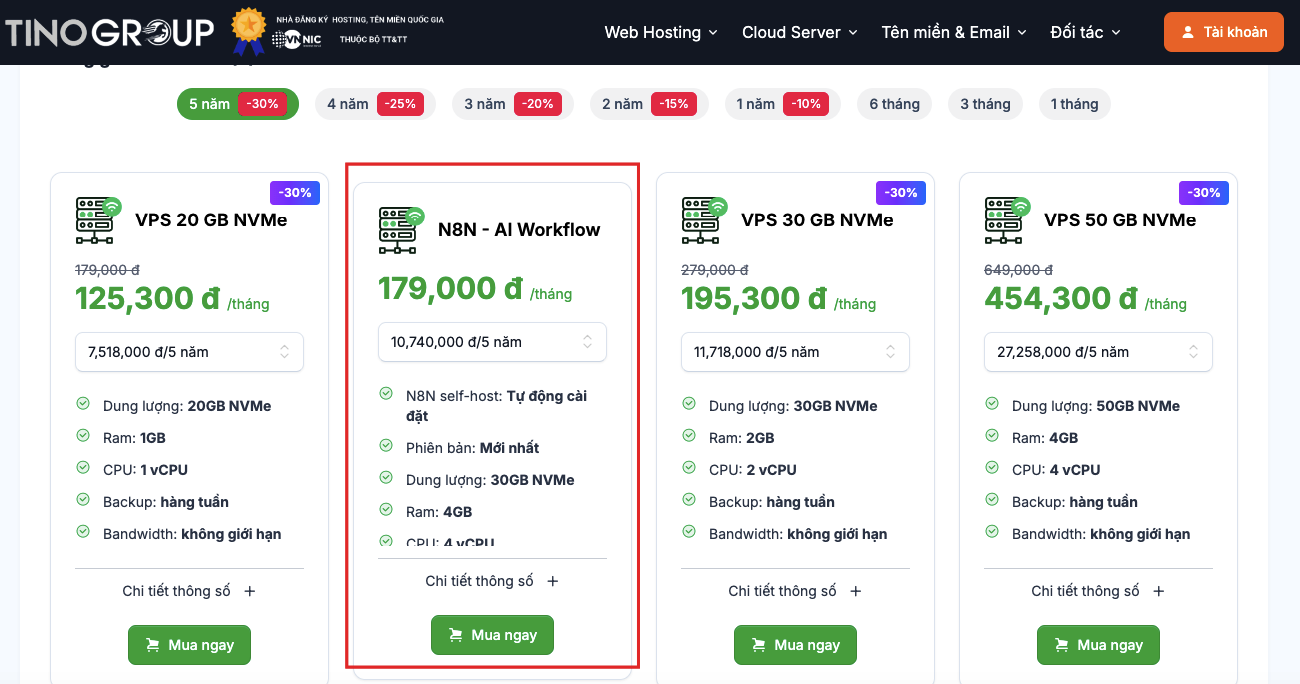Select the 3 năm billing period

512,104
